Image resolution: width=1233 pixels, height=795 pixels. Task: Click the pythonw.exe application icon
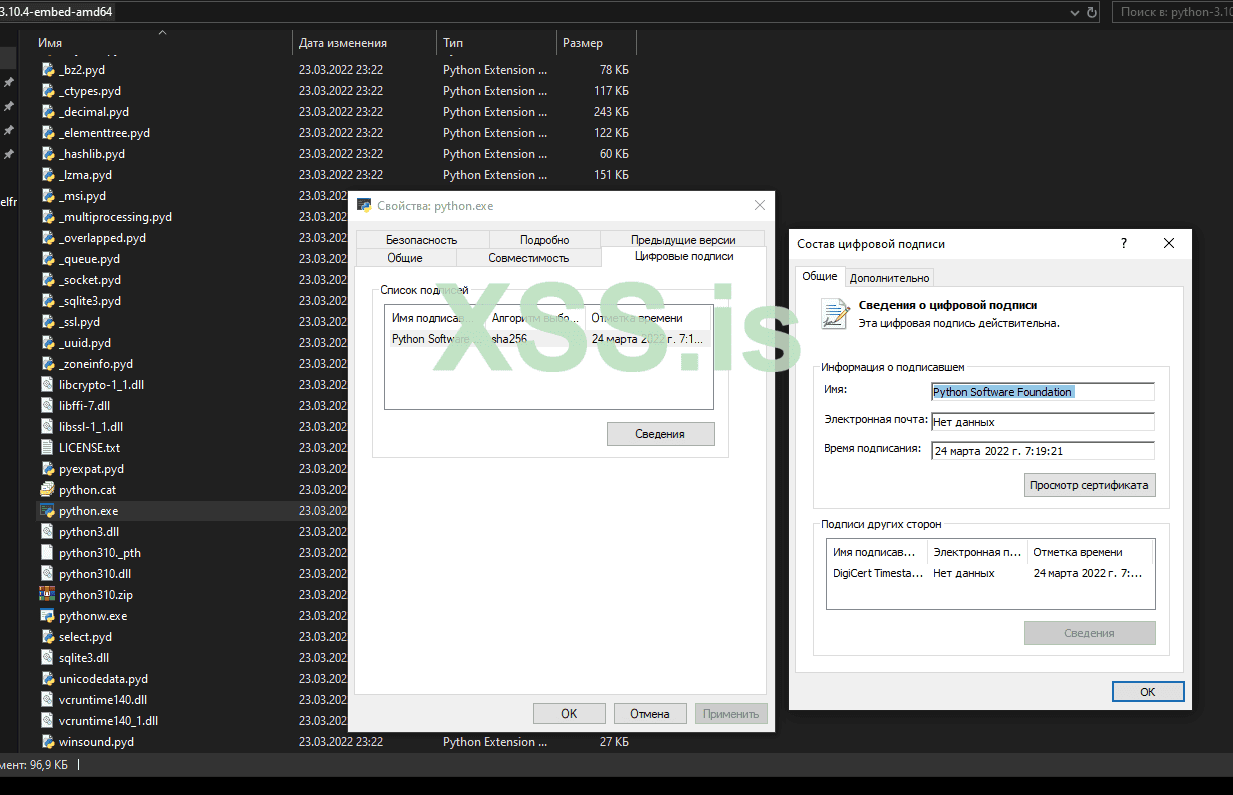(47, 616)
